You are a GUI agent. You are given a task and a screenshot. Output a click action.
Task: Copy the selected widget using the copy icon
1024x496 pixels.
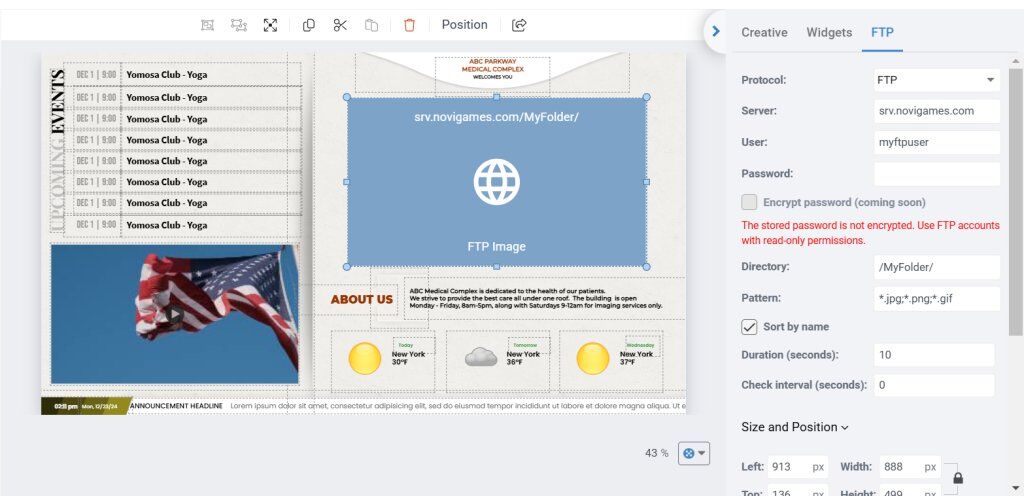tap(309, 25)
